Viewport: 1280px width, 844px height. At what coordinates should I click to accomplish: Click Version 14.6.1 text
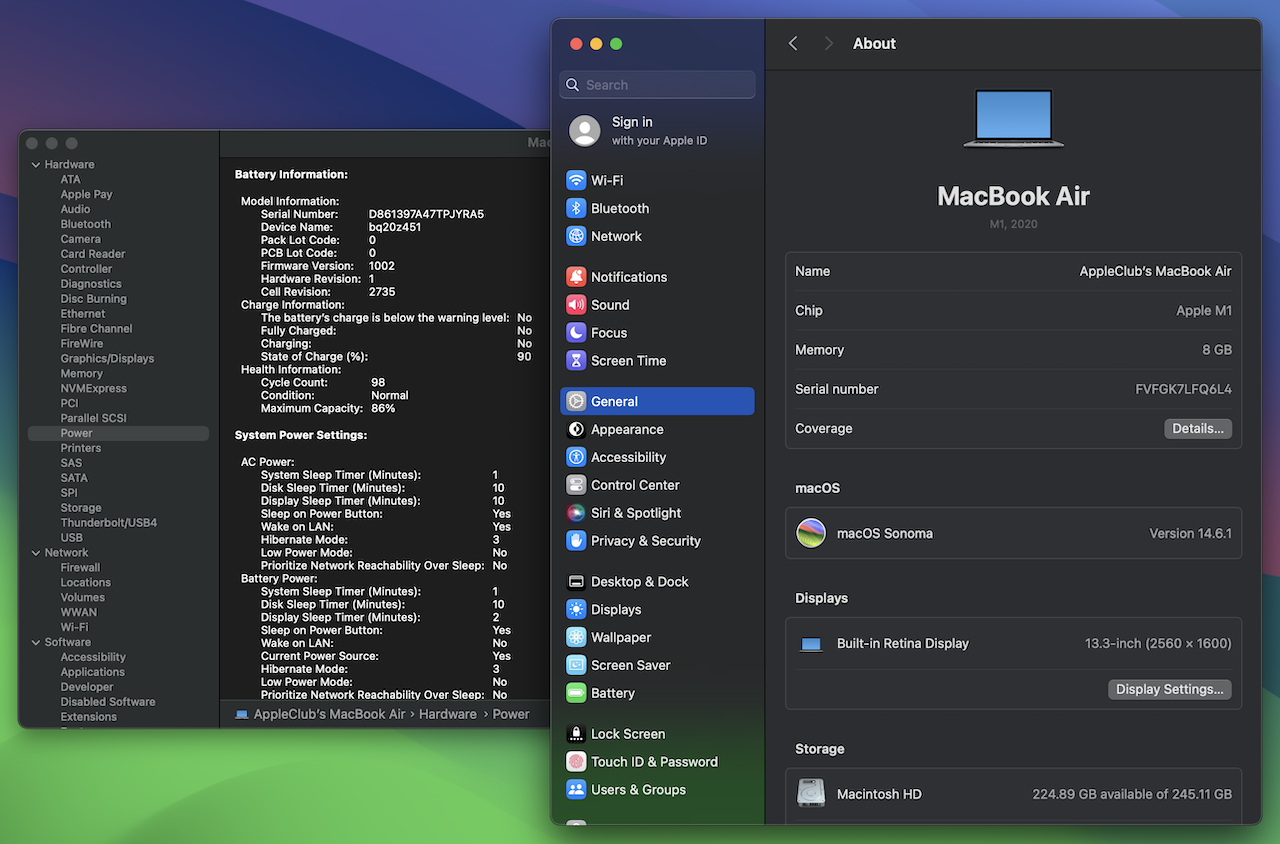pos(1190,534)
